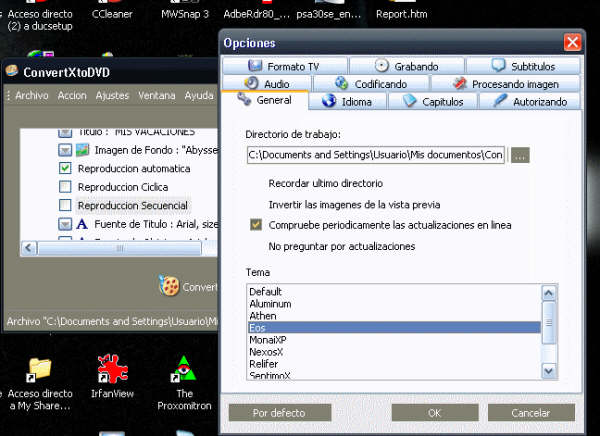Click the ConvertXtoDVD tree horizontal scrollbar thumb
Image resolution: width=600 pixels, height=436 pixels.
tap(120, 248)
